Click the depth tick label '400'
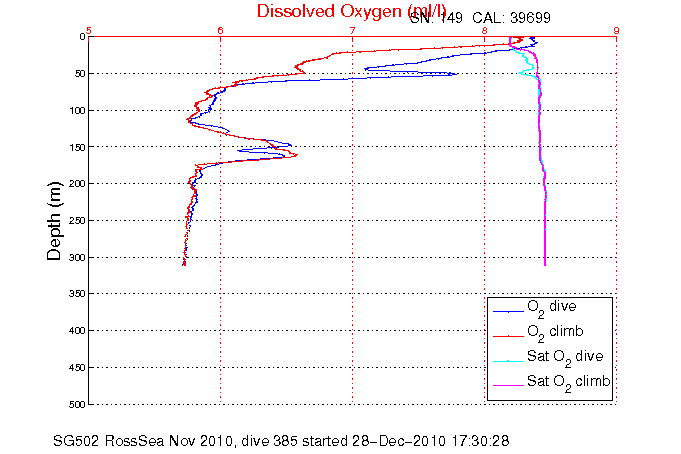This screenshot has height=454, width=681. pyautogui.click(x=77, y=331)
